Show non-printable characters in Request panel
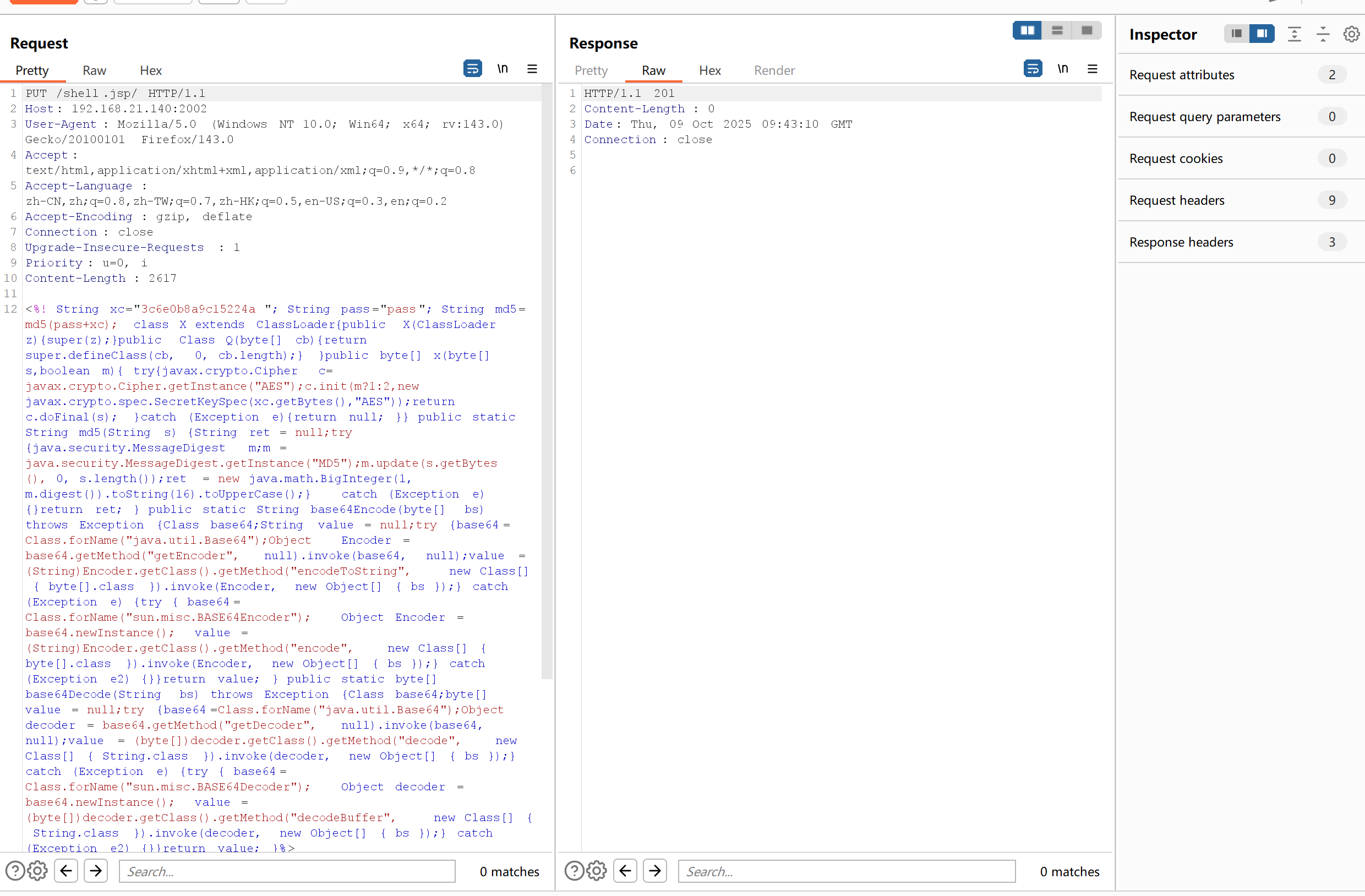 [503, 69]
